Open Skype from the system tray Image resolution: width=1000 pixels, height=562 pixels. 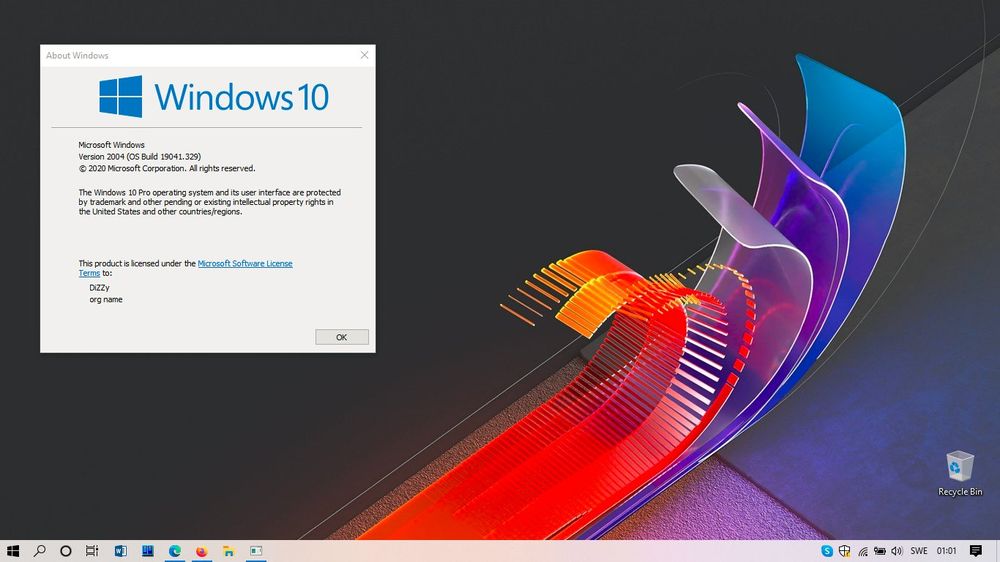pyautogui.click(x=827, y=551)
